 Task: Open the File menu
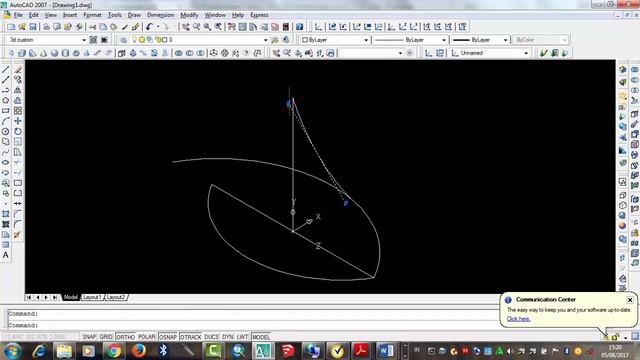tap(18, 15)
